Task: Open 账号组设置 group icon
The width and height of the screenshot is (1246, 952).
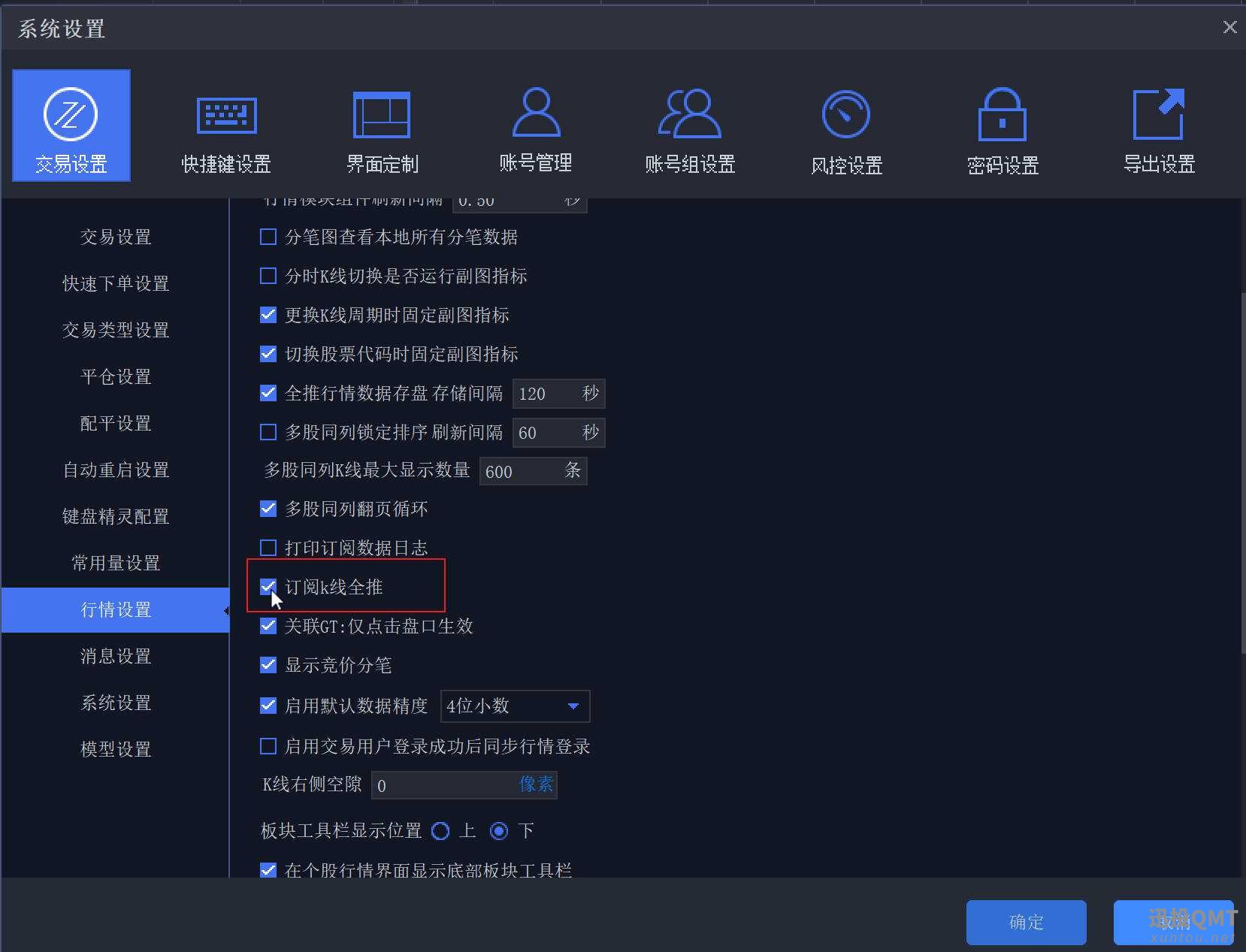Action: 689,129
